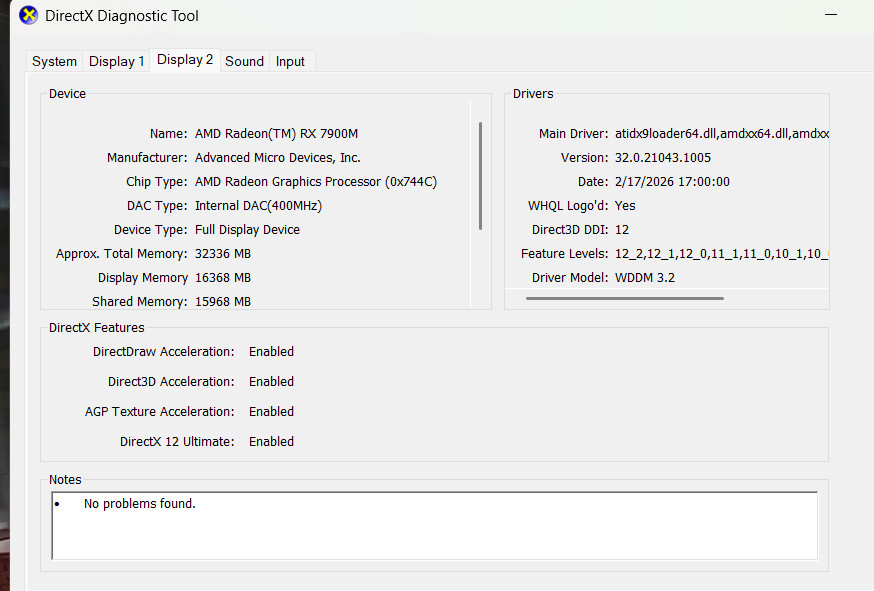Click the total memory '32336 MB' value
874x591 pixels.
pyautogui.click(x=222, y=254)
